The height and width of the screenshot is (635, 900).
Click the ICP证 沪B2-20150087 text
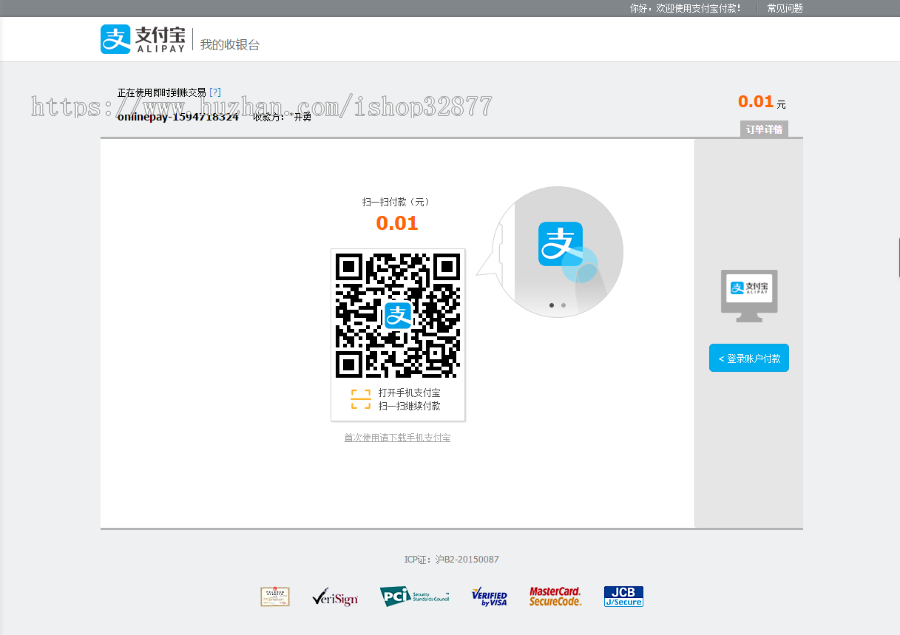(x=452, y=559)
